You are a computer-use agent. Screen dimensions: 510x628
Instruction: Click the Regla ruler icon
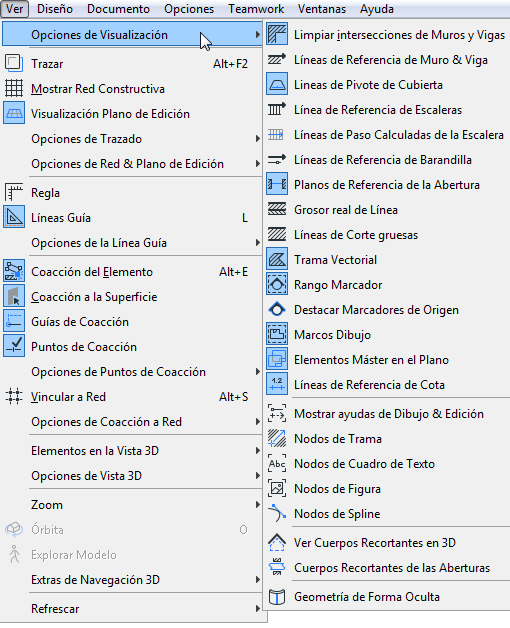(x=14, y=193)
